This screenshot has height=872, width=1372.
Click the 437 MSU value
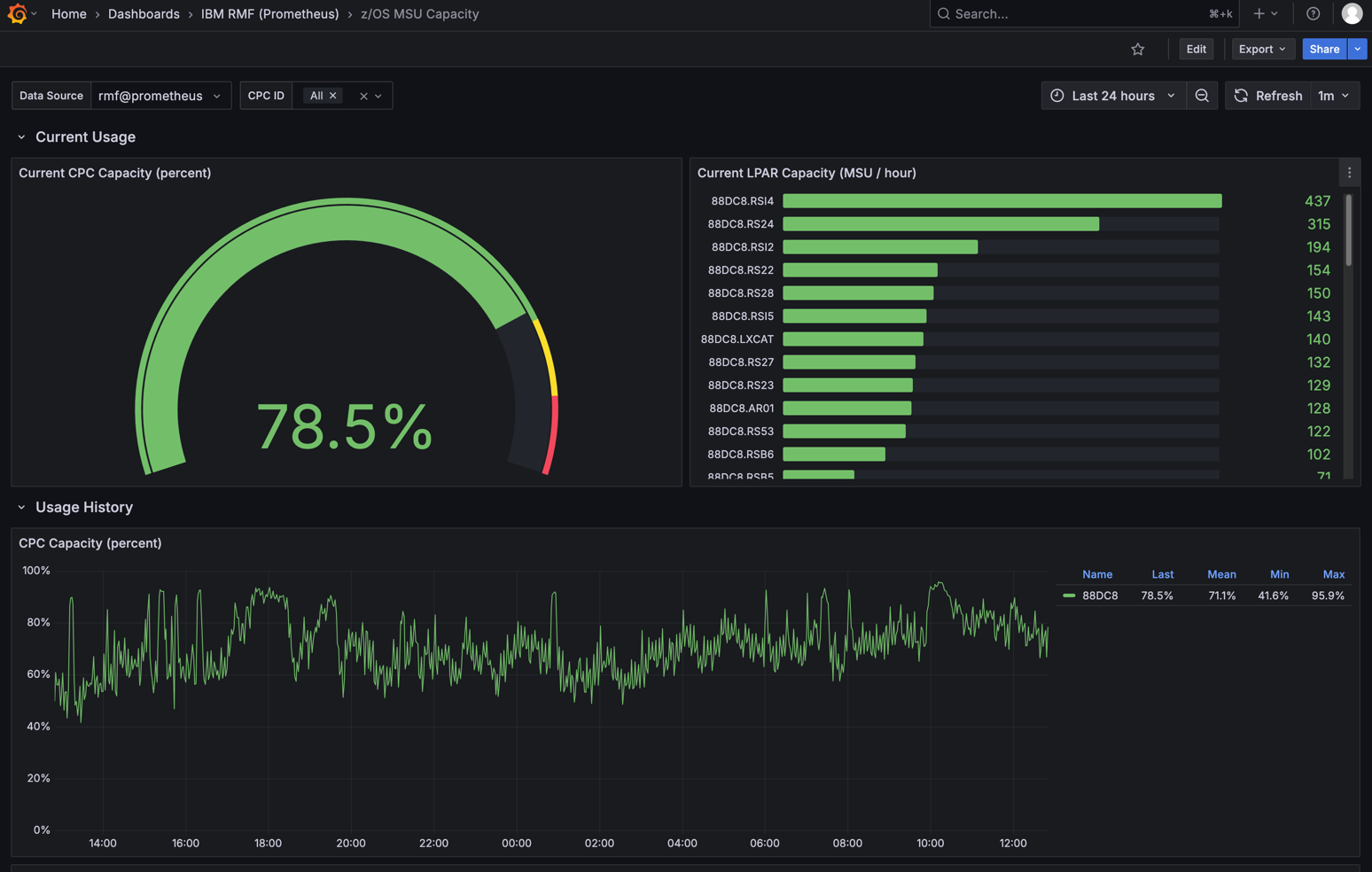pos(1317,201)
